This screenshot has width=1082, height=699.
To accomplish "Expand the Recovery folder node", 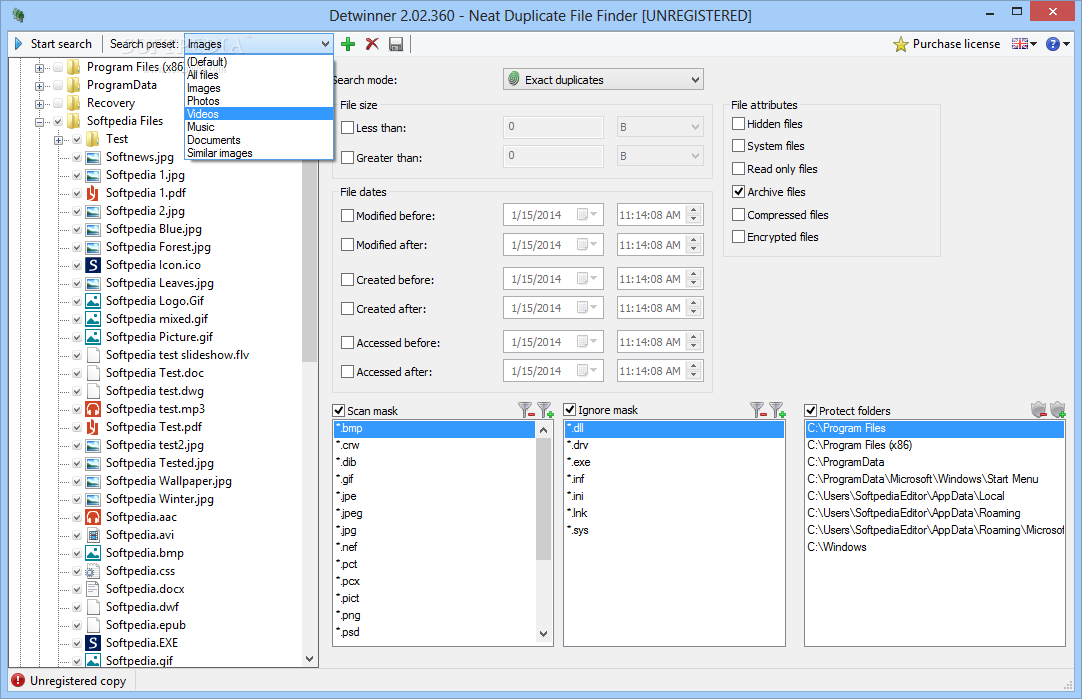I will point(39,104).
